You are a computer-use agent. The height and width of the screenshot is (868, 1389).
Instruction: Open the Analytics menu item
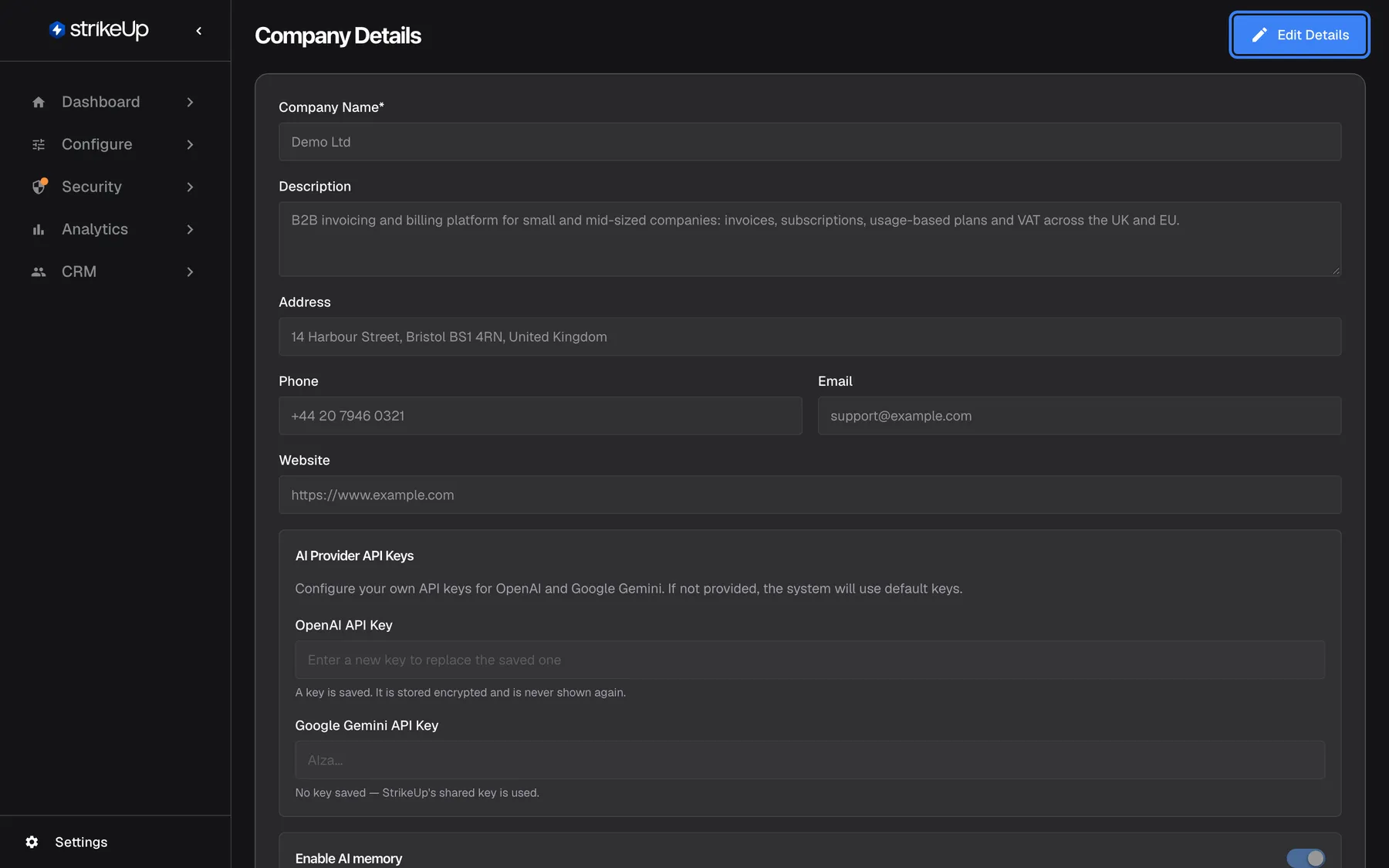(115, 229)
